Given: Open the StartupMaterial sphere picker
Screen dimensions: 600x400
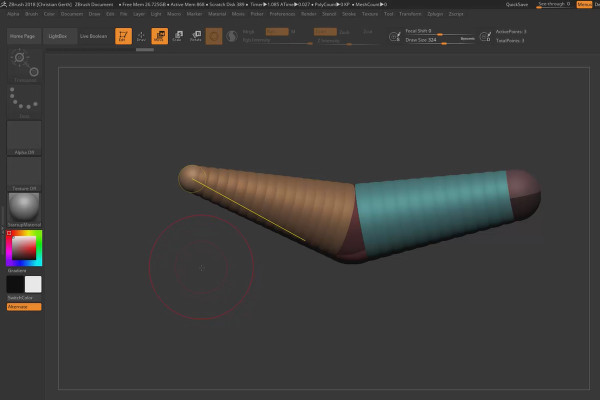Looking at the screenshot, I should pyautogui.click(x=24, y=210).
